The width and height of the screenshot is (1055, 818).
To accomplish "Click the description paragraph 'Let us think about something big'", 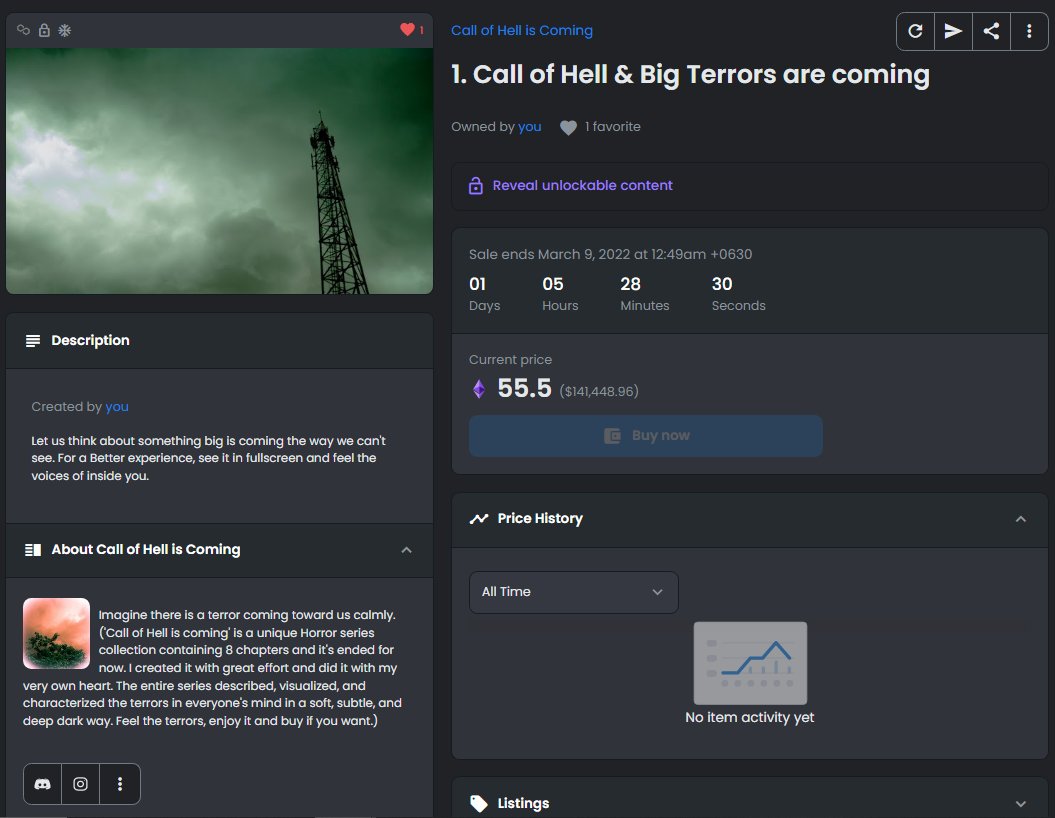I will tap(209, 458).
